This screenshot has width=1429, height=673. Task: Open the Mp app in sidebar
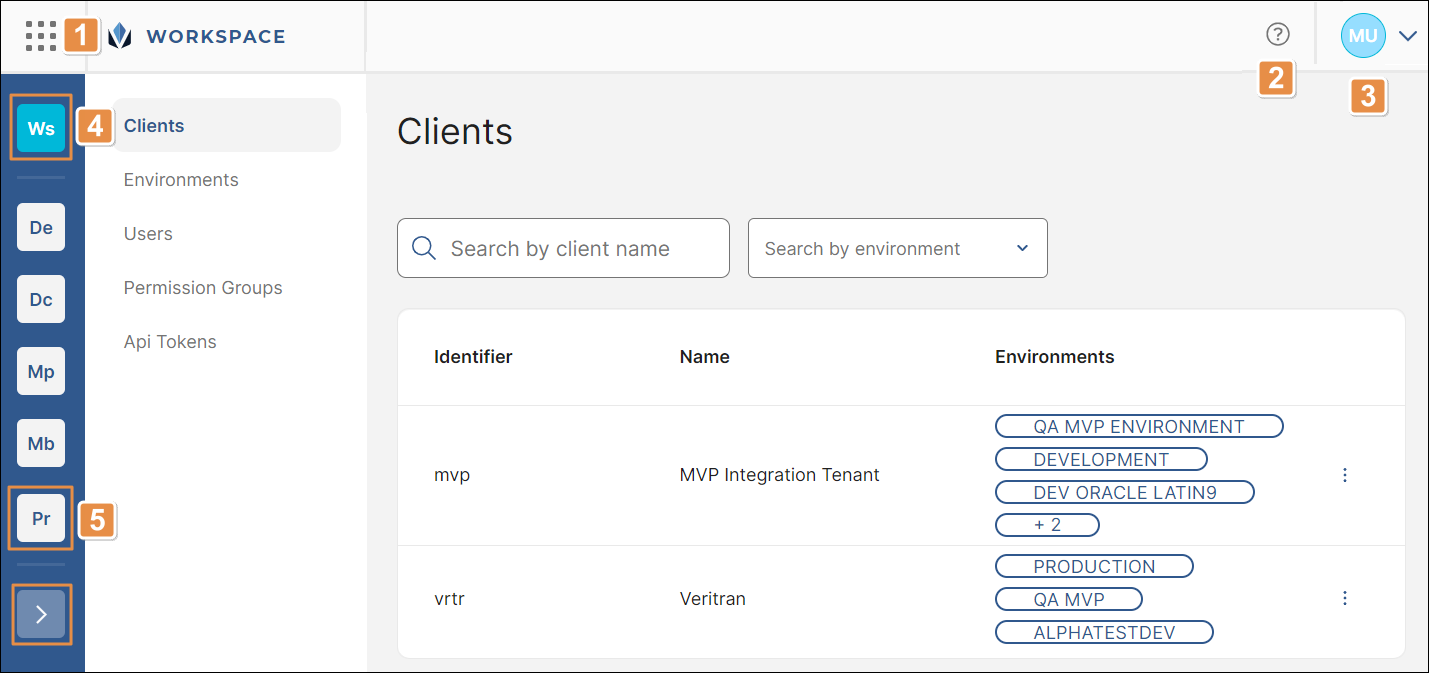(41, 371)
